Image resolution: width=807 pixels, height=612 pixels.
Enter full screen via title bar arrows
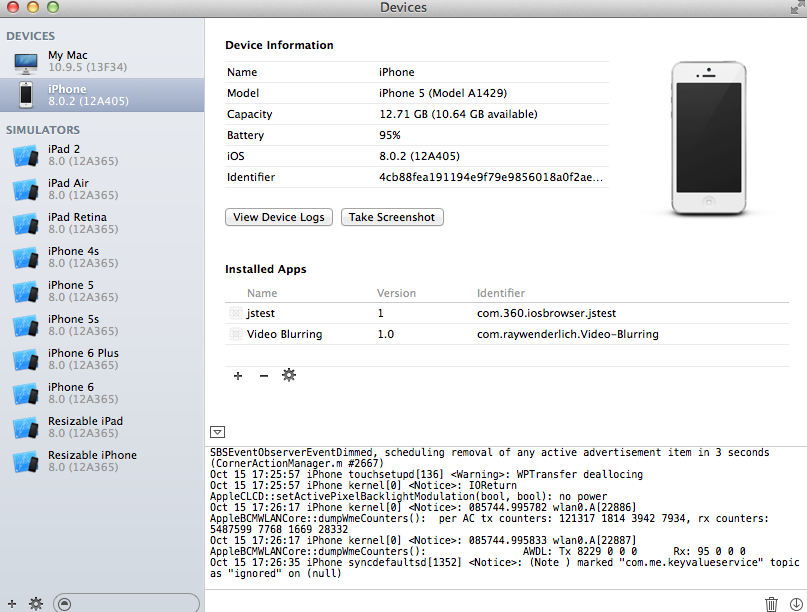(798, 7)
